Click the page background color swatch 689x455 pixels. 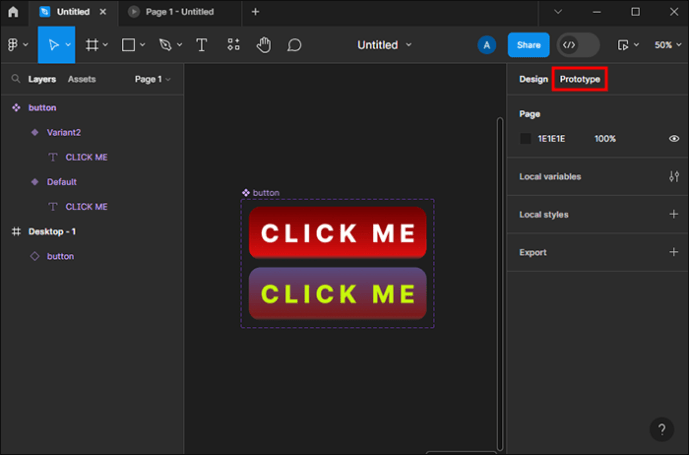(526, 138)
